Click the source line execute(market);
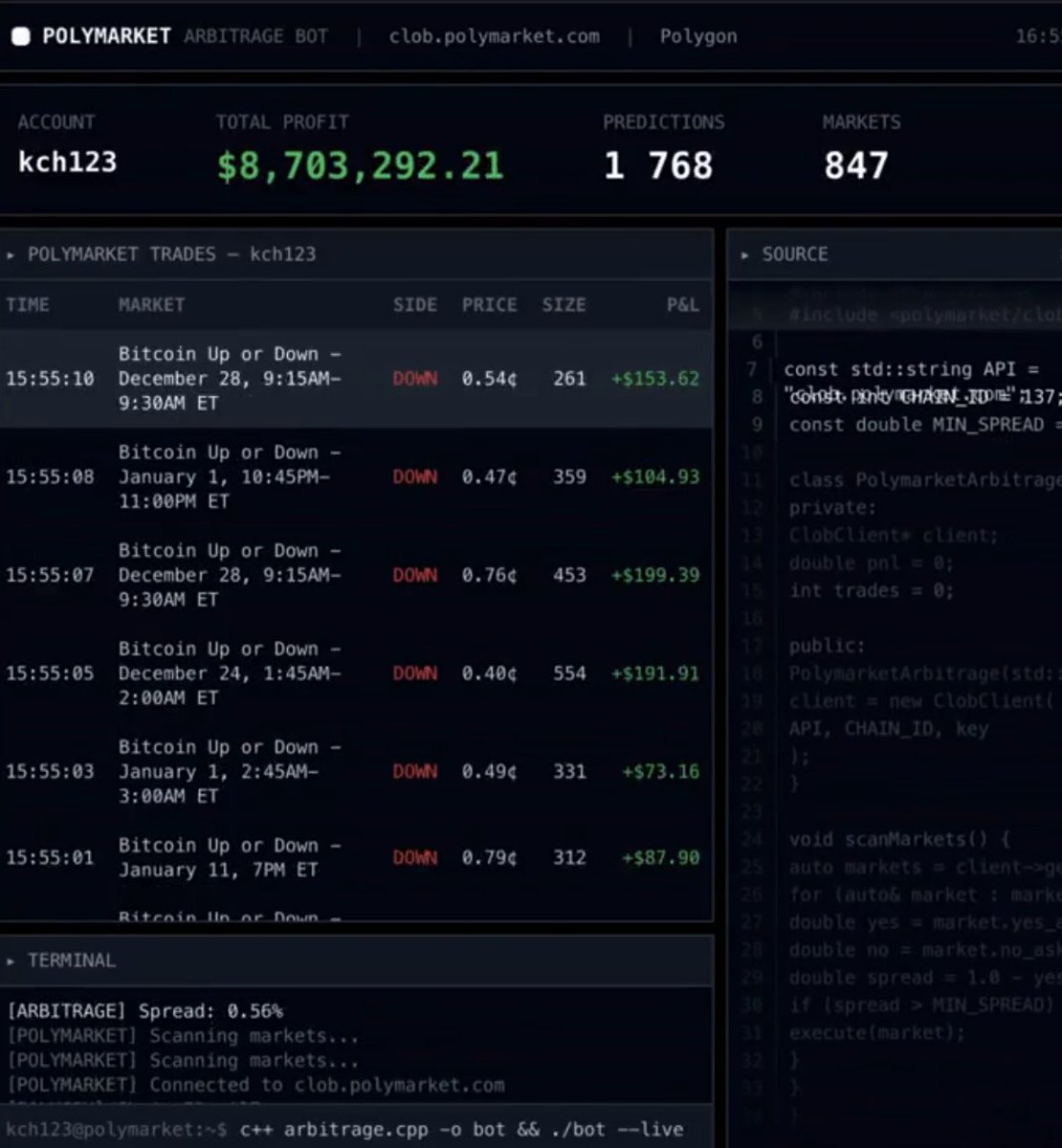 (x=877, y=1033)
